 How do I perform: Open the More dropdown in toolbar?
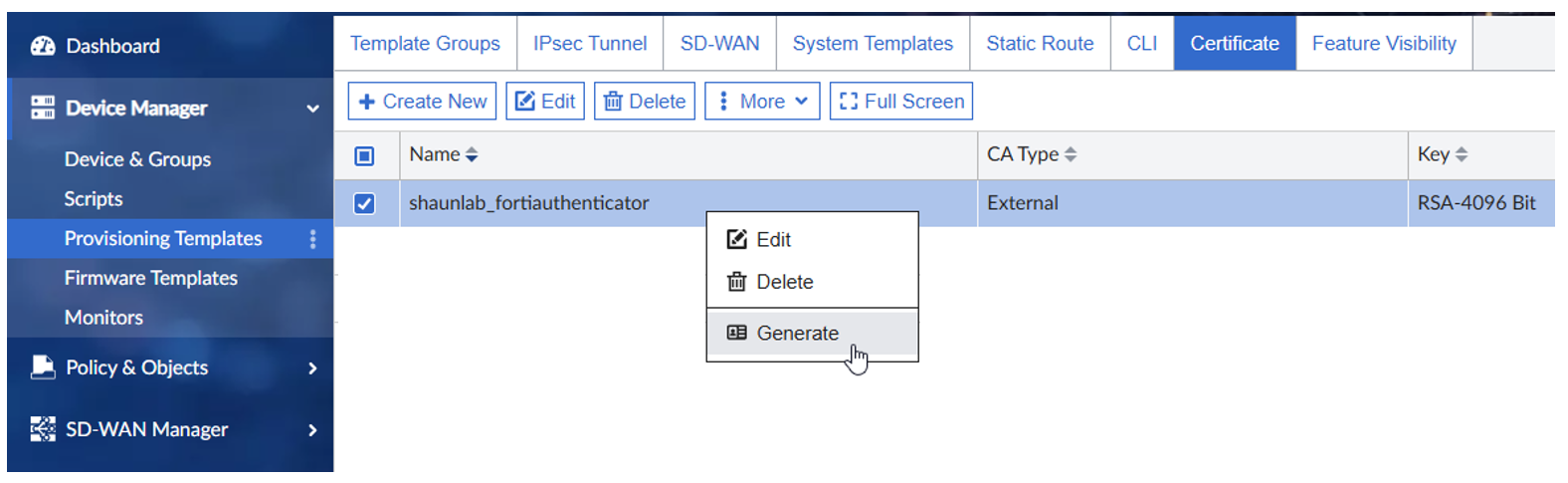(x=763, y=102)
